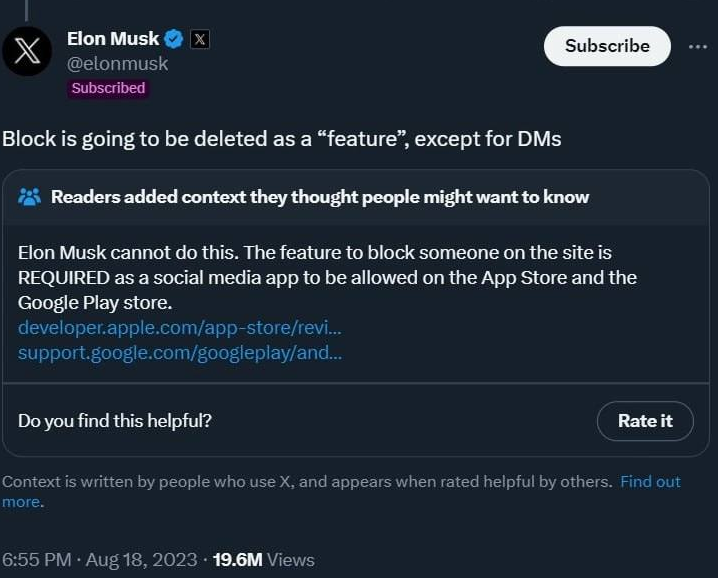The width and height of the screenshot is (718, 578).
Task: Click the post text about Block feature
Action: (282, 139)
